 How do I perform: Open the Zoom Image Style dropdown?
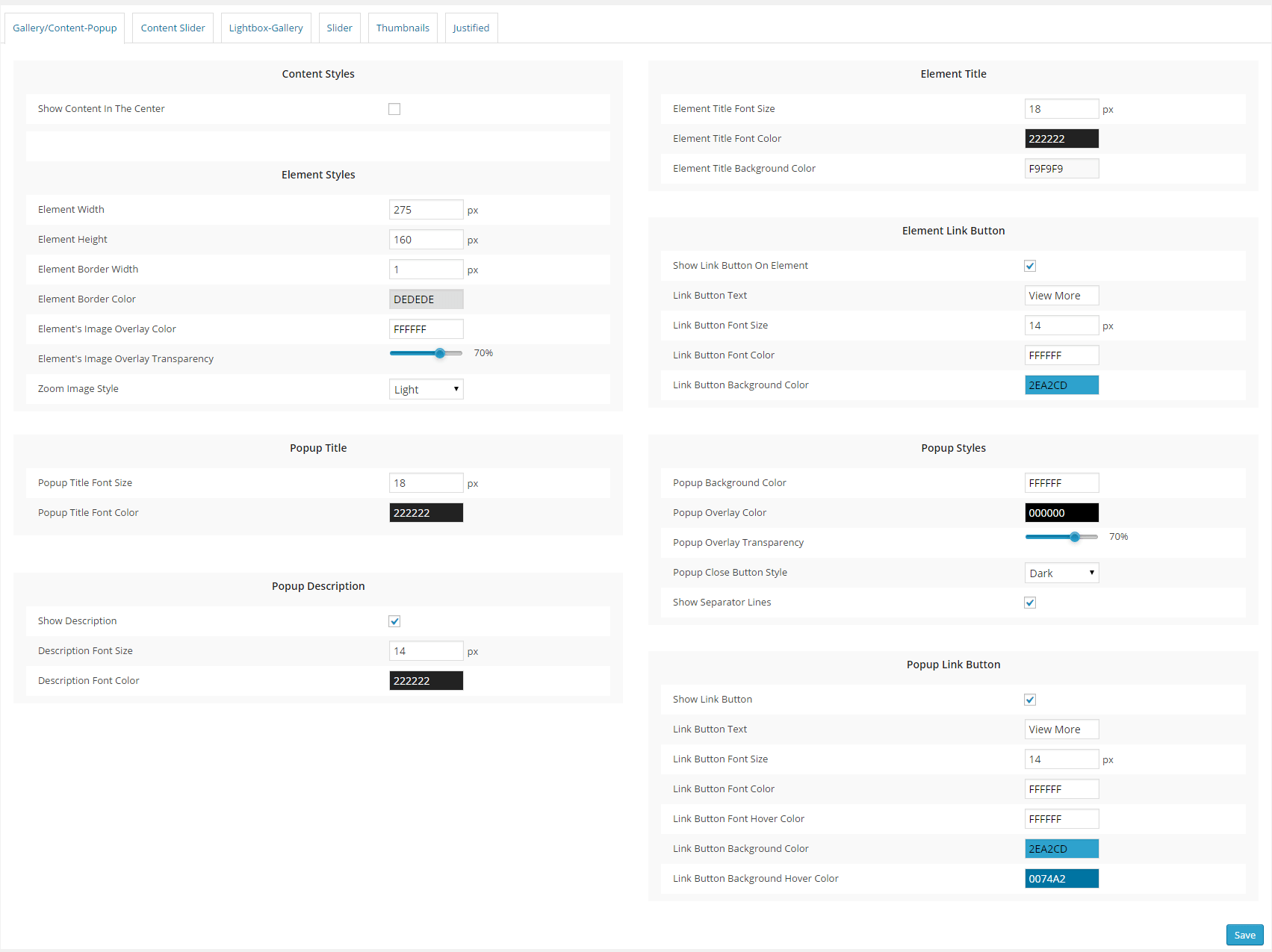426,389
